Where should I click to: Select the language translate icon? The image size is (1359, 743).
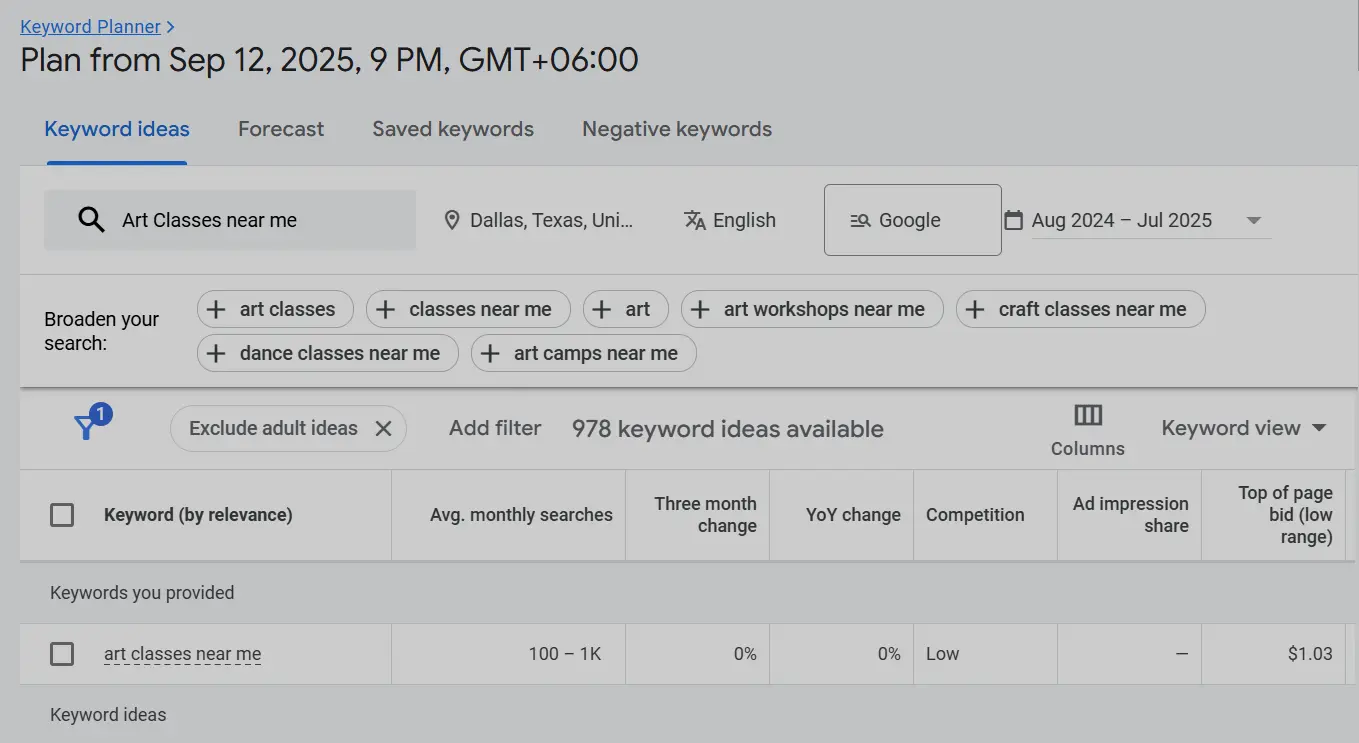[695, 220]
